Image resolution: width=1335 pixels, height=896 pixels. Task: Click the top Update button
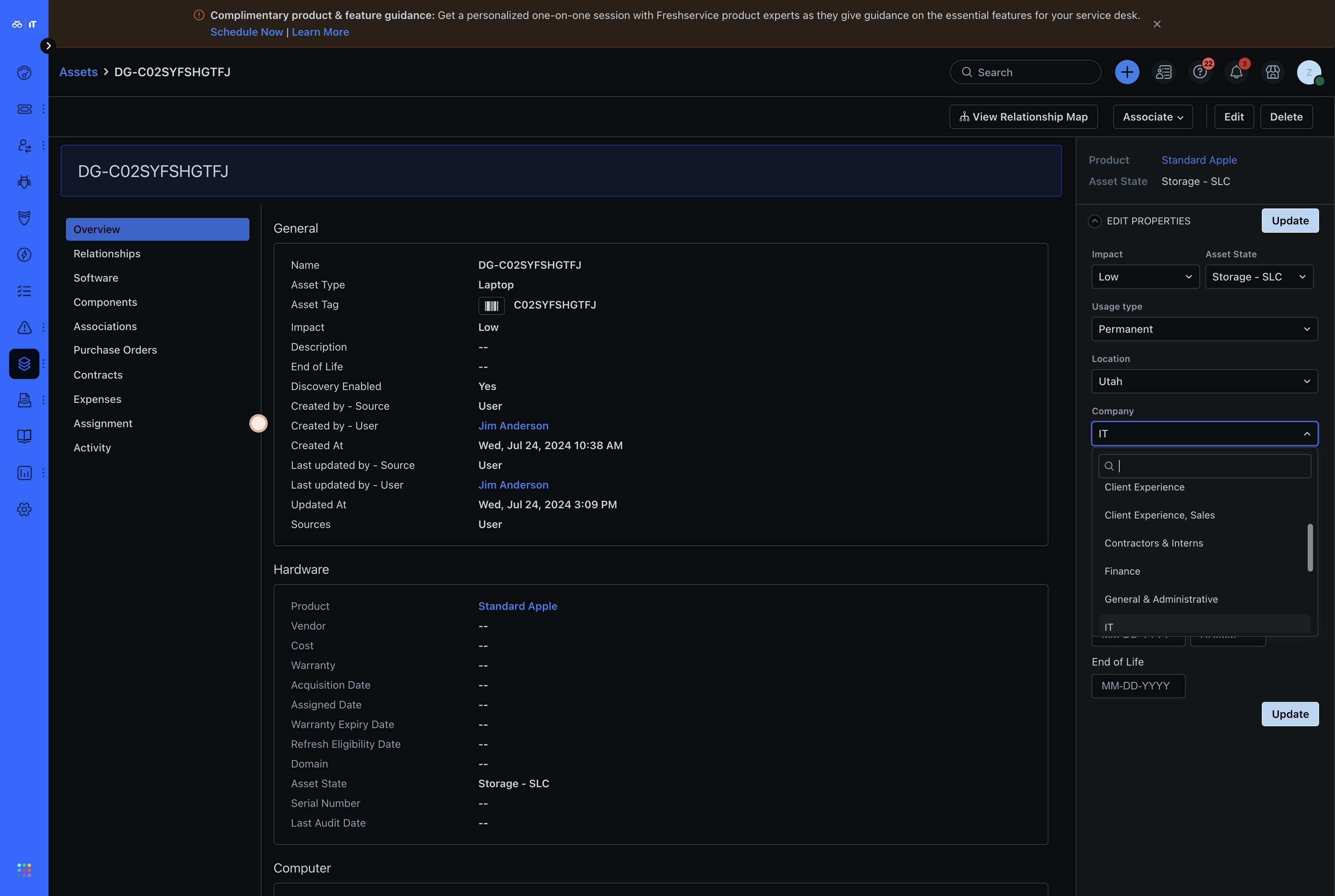pos(1290,221)
